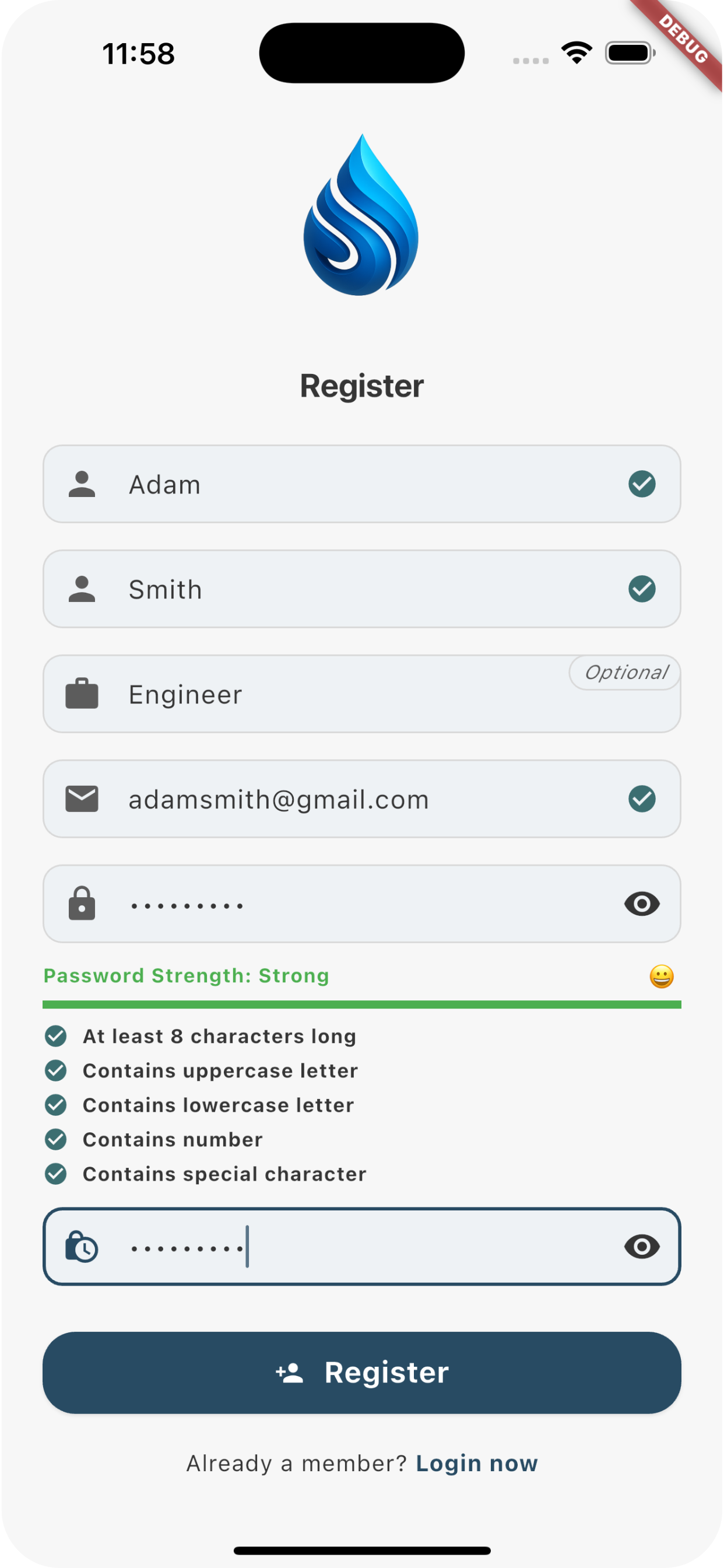Open the 'Login now' link
The width and height of the screenshot is (724, 1568).
click(476, 1464)
